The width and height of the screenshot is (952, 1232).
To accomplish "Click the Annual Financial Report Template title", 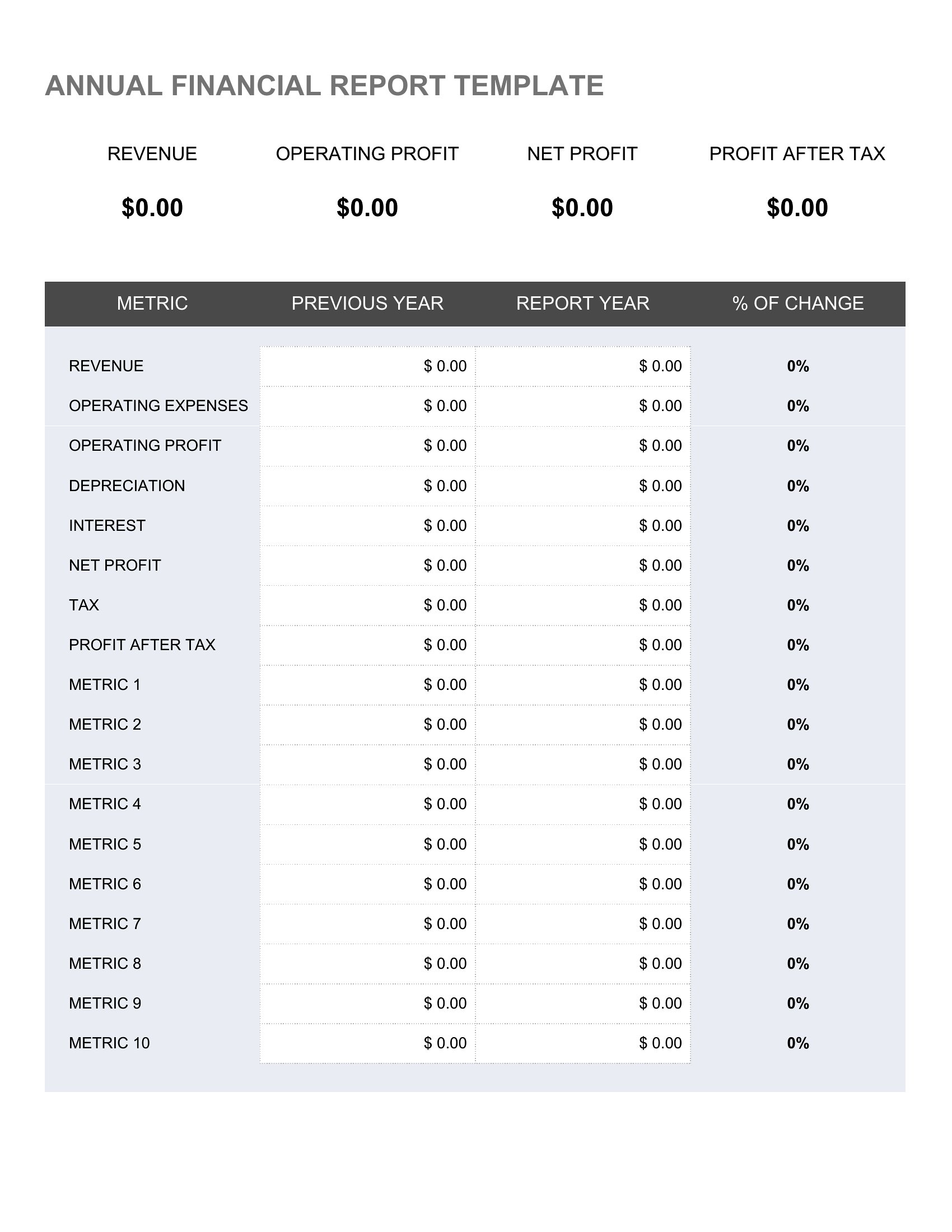I will (324, 86).
